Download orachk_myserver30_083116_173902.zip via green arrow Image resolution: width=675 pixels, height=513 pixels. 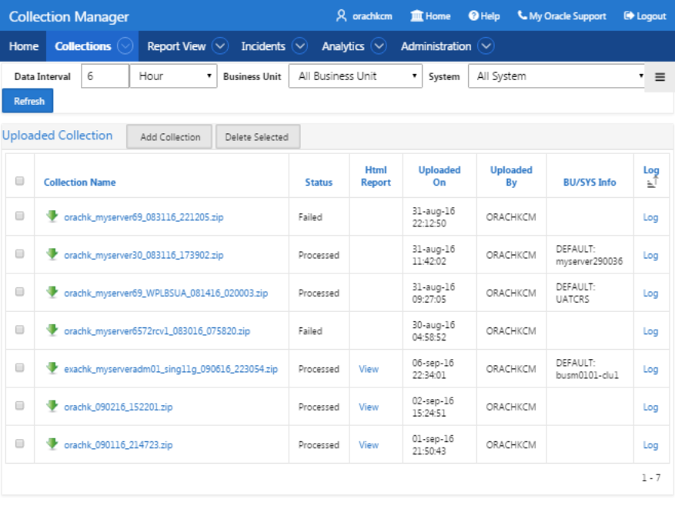[x=52, y=254]
